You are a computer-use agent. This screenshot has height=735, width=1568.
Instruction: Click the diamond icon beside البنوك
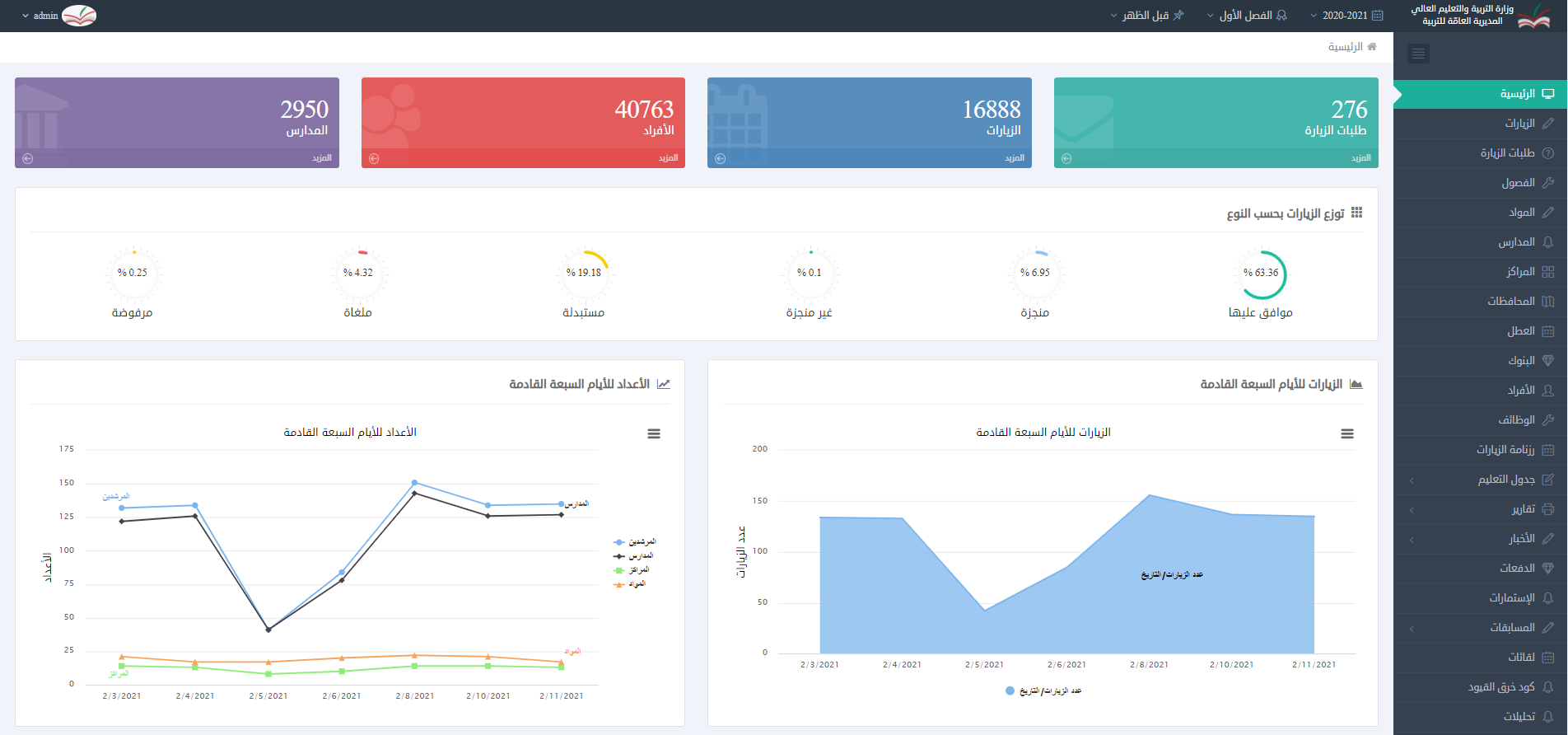(x=1548, y=361)
